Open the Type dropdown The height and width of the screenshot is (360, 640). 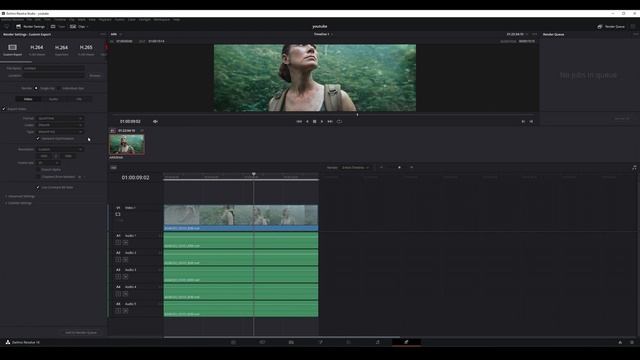click(60, 132)
